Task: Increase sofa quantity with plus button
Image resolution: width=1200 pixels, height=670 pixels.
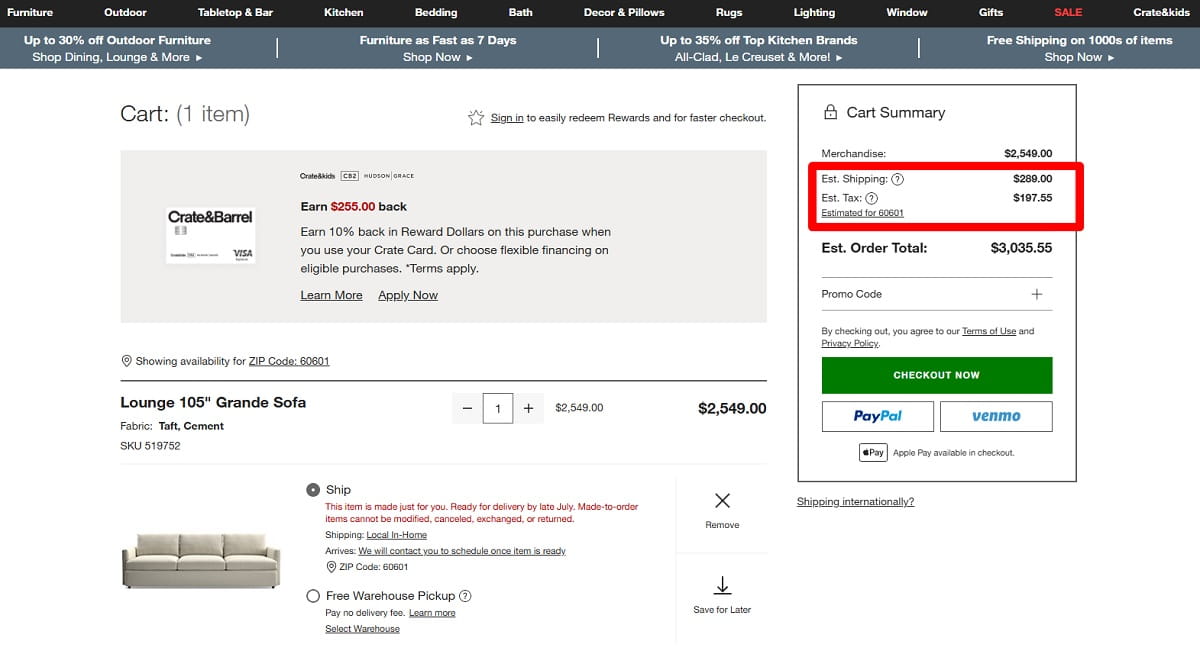Action: [x=528, y=408]
